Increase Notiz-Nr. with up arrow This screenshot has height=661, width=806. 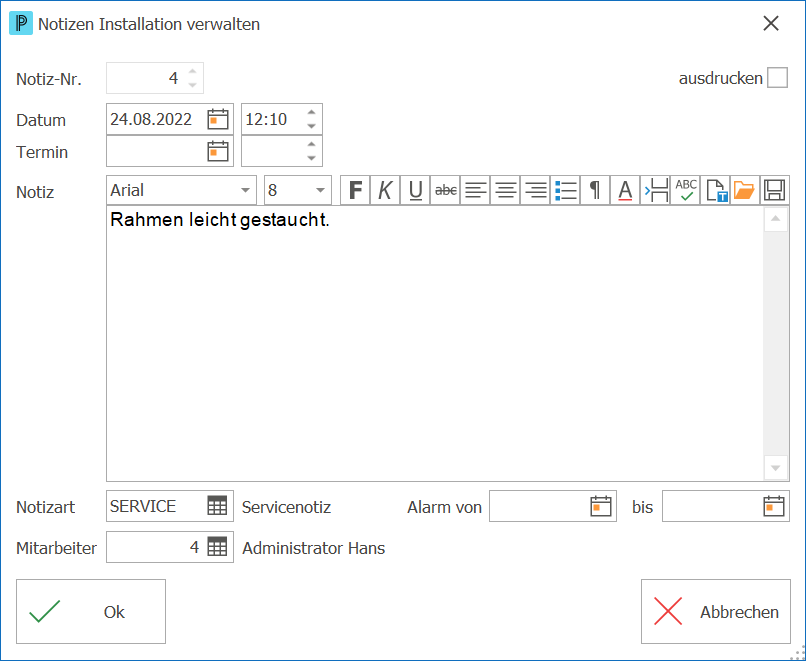point(192,71)
